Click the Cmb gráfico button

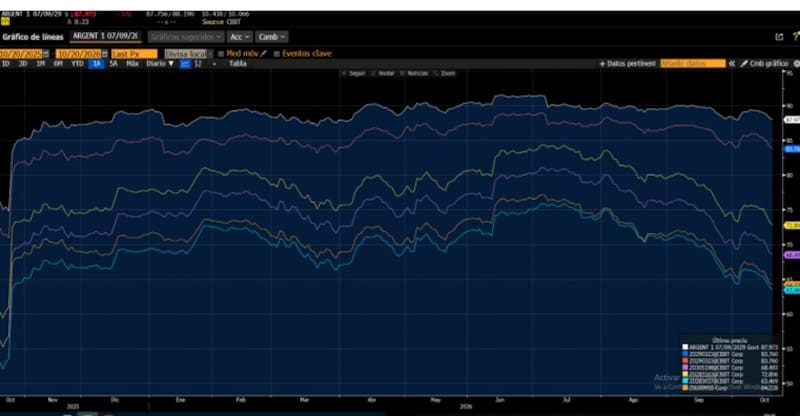[x=764, y=64]
